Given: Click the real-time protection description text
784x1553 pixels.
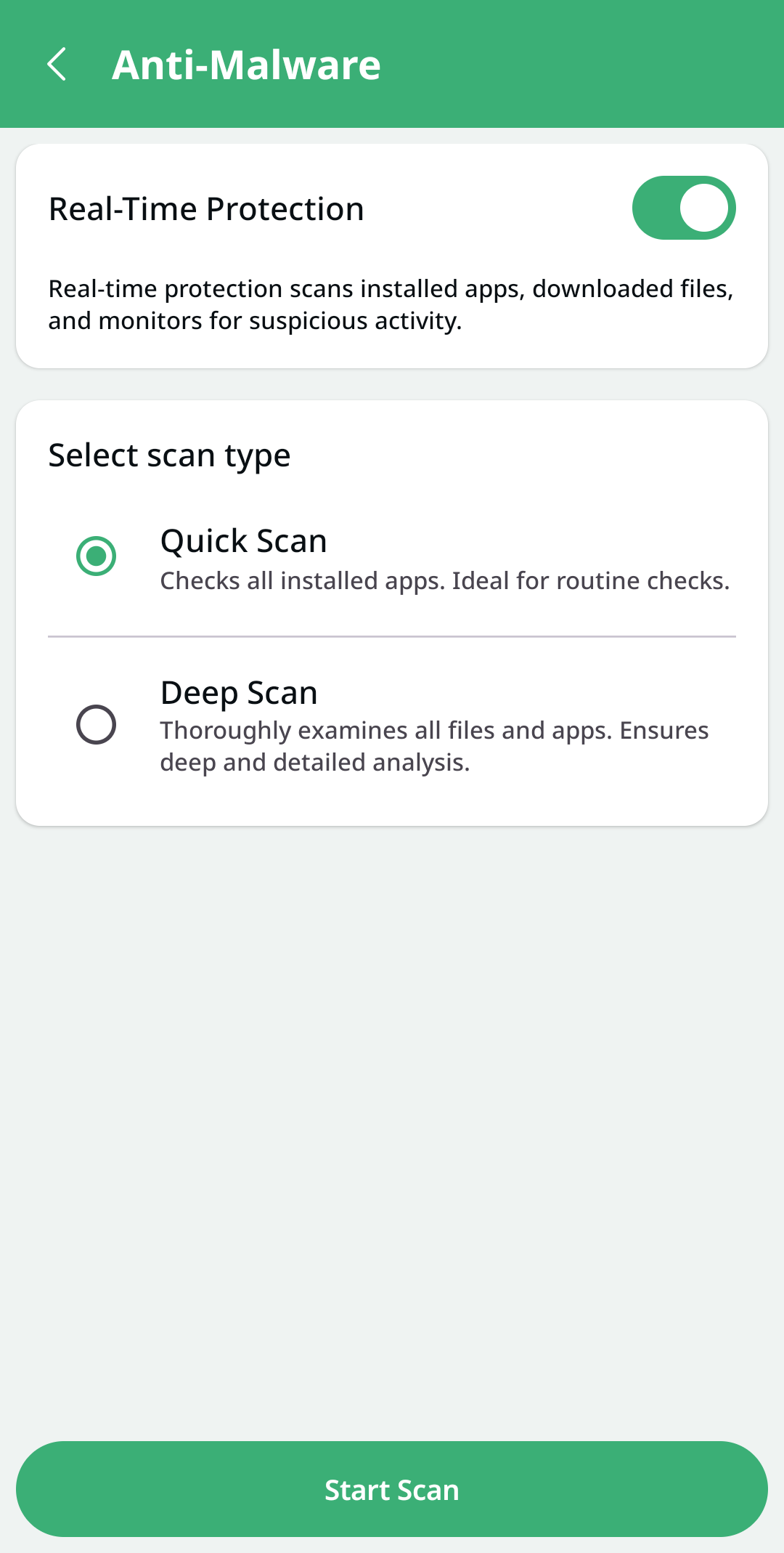Looking at the screenshot, I should coord(391,304).
